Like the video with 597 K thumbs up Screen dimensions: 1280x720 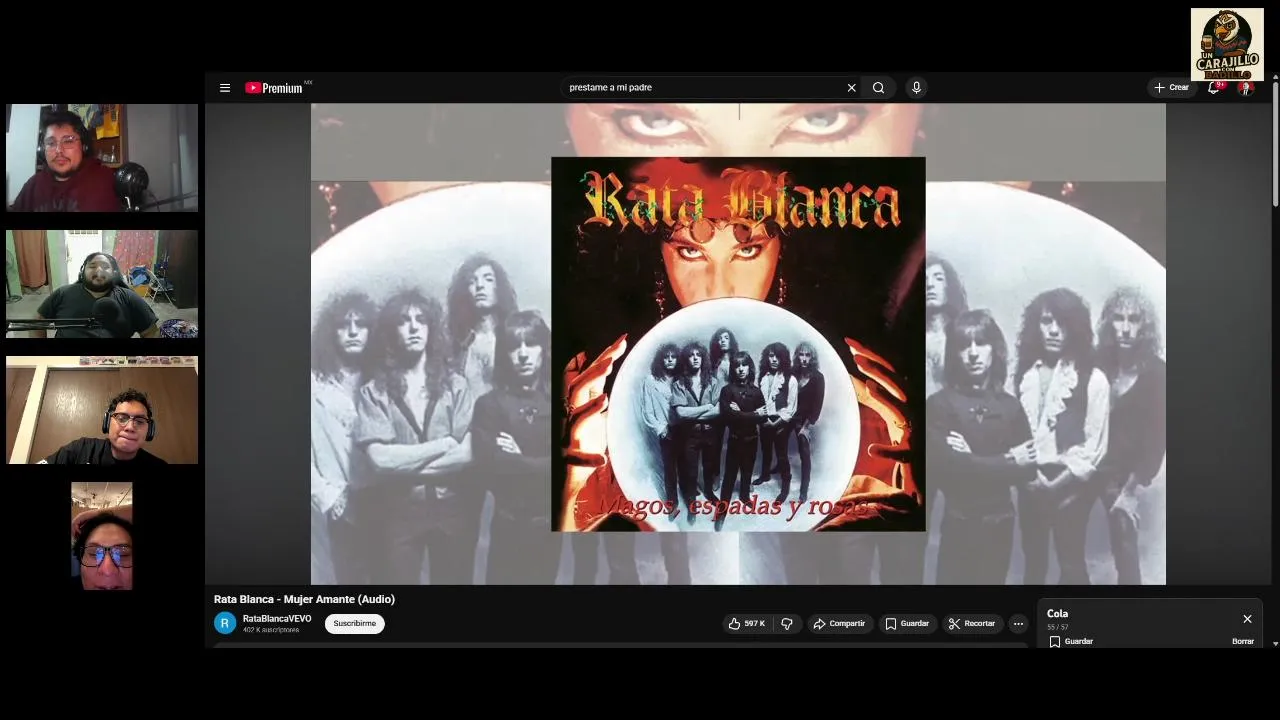747,624
